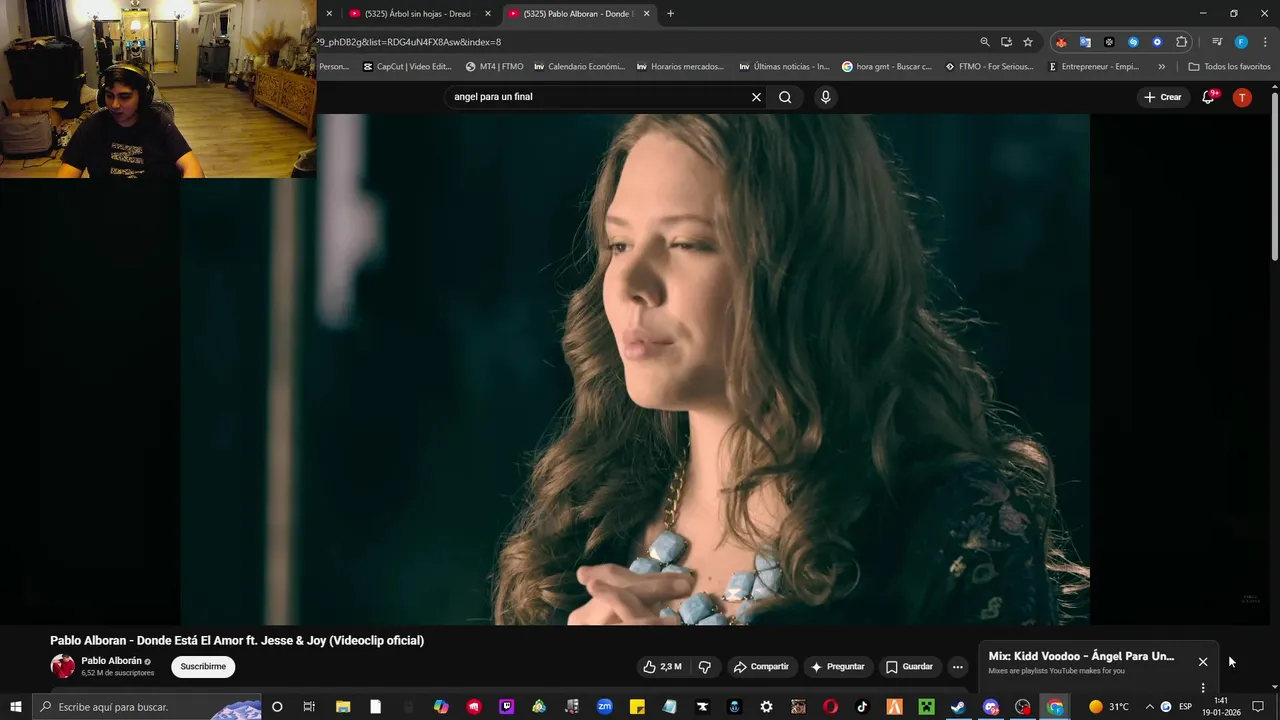The image size is (1280, 720).
Task: Open Minecraft from the taskbar
Action: point(926,707)
